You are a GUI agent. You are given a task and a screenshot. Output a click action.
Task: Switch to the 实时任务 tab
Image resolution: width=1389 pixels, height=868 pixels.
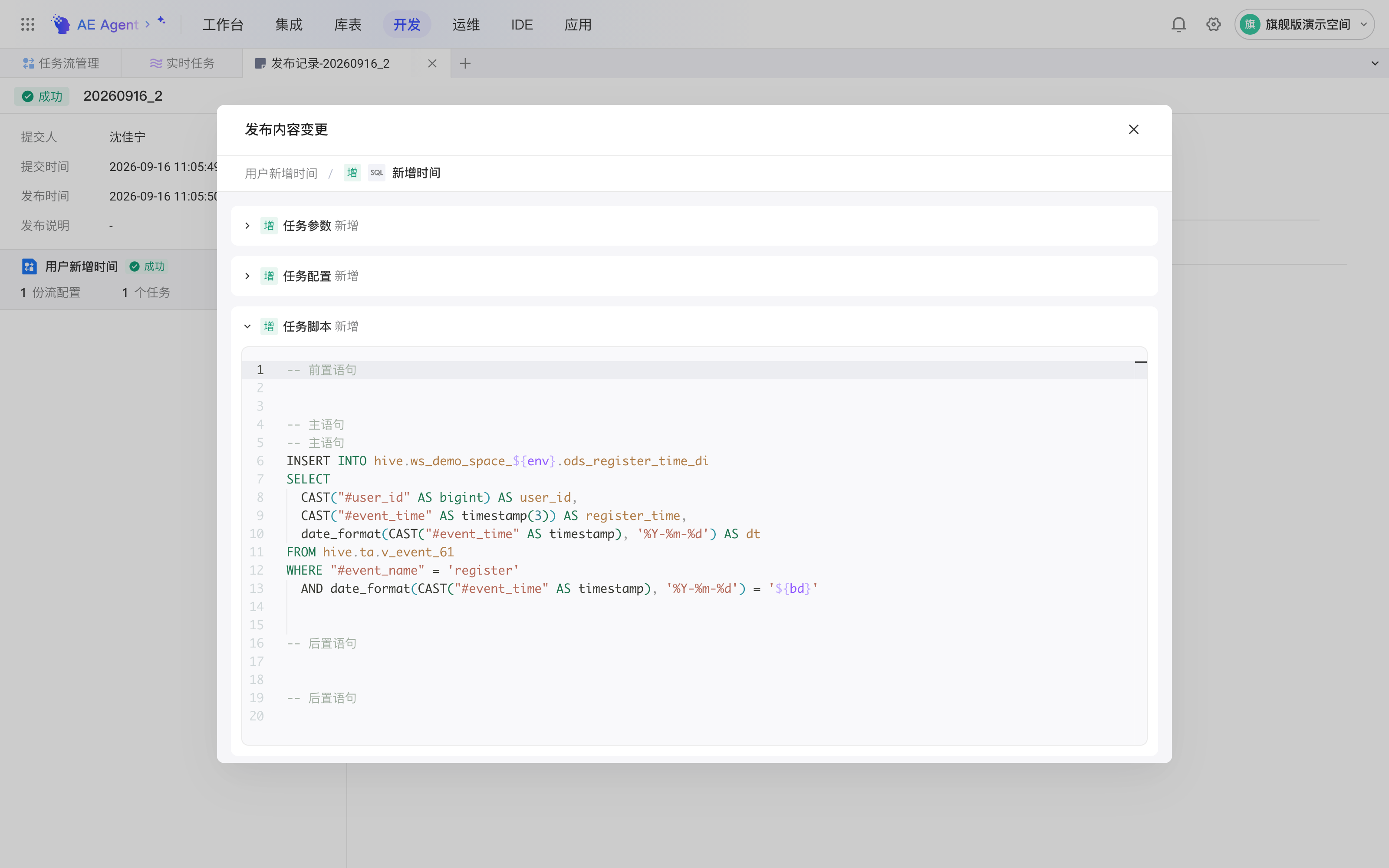(x=182, y=63)
